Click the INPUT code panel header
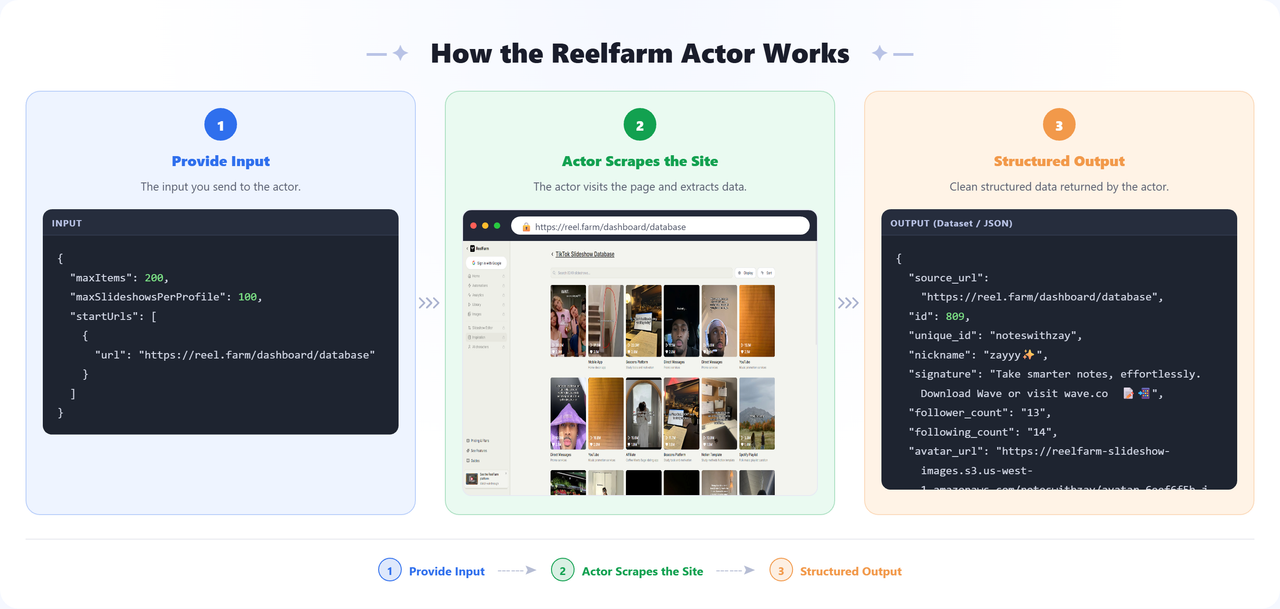This screenshot has width=1280, height=609. click(x=220, y=223)
